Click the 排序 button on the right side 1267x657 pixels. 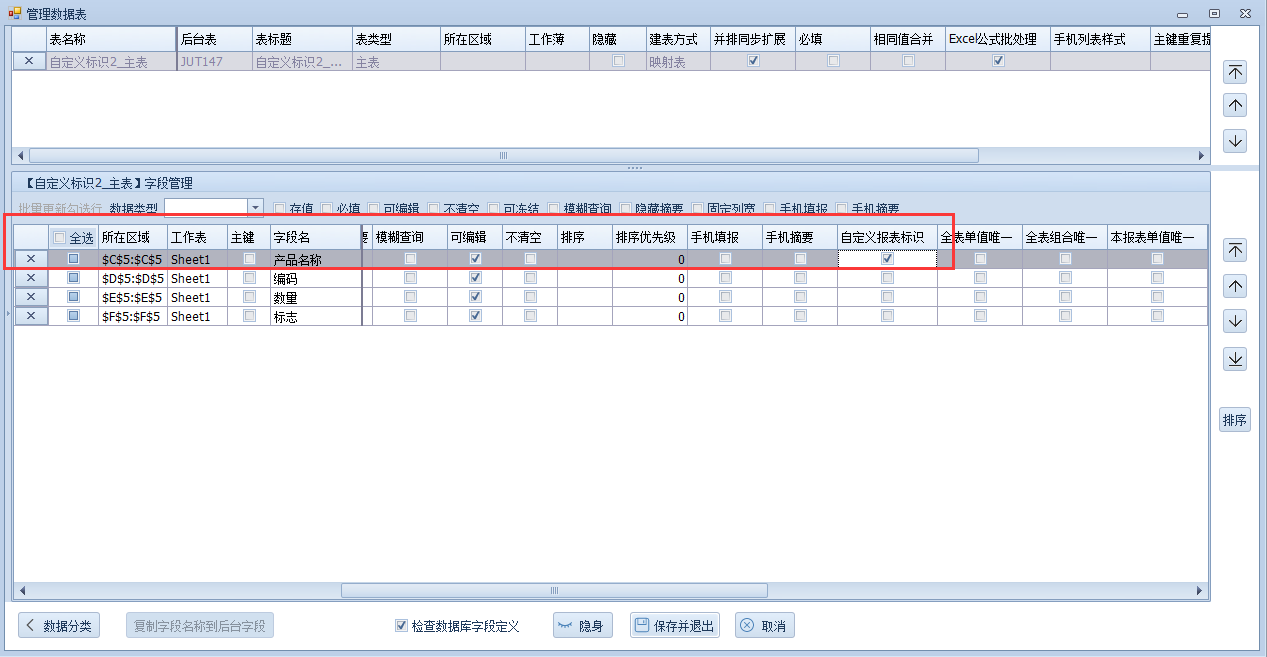point(1235,420)
